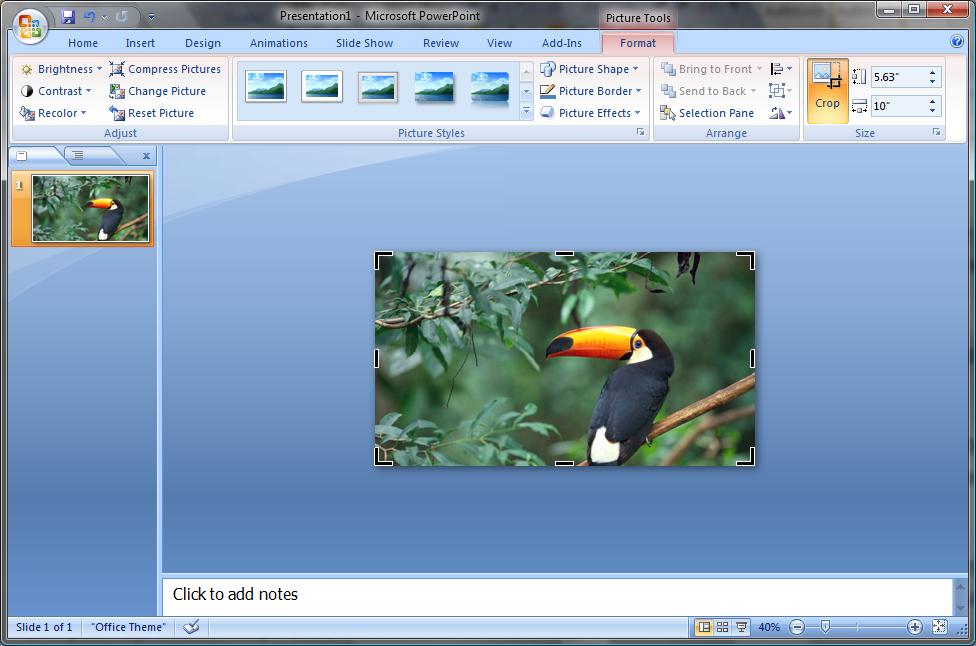Open the Picture Effects dropdown

coord(590,113)
